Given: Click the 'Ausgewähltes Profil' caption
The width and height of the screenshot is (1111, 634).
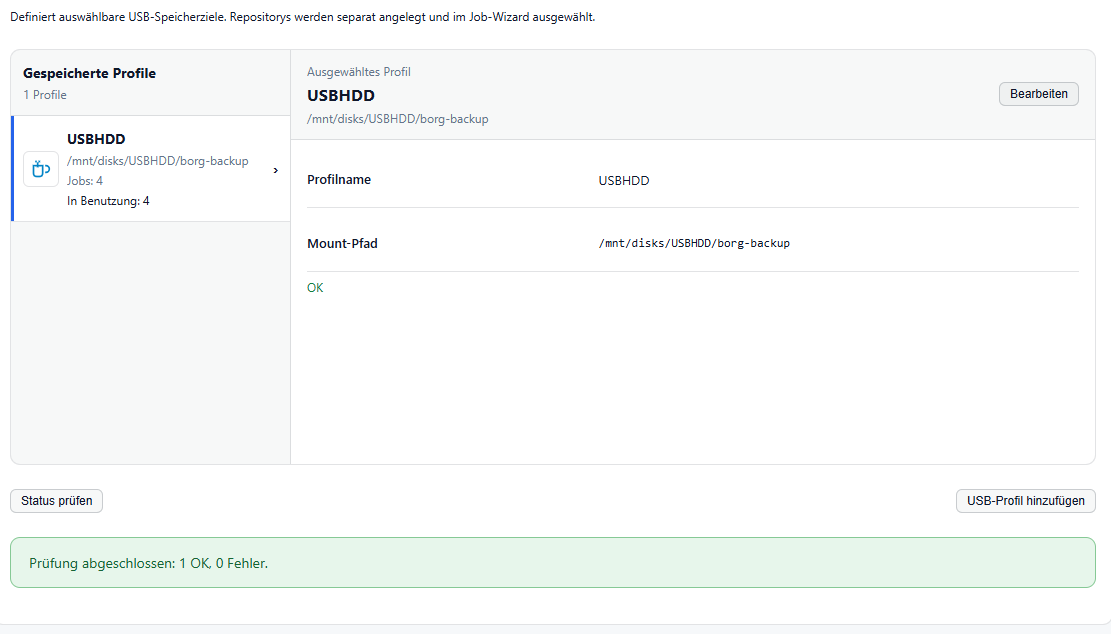Looking at the screenshot, I should [359, 72].
